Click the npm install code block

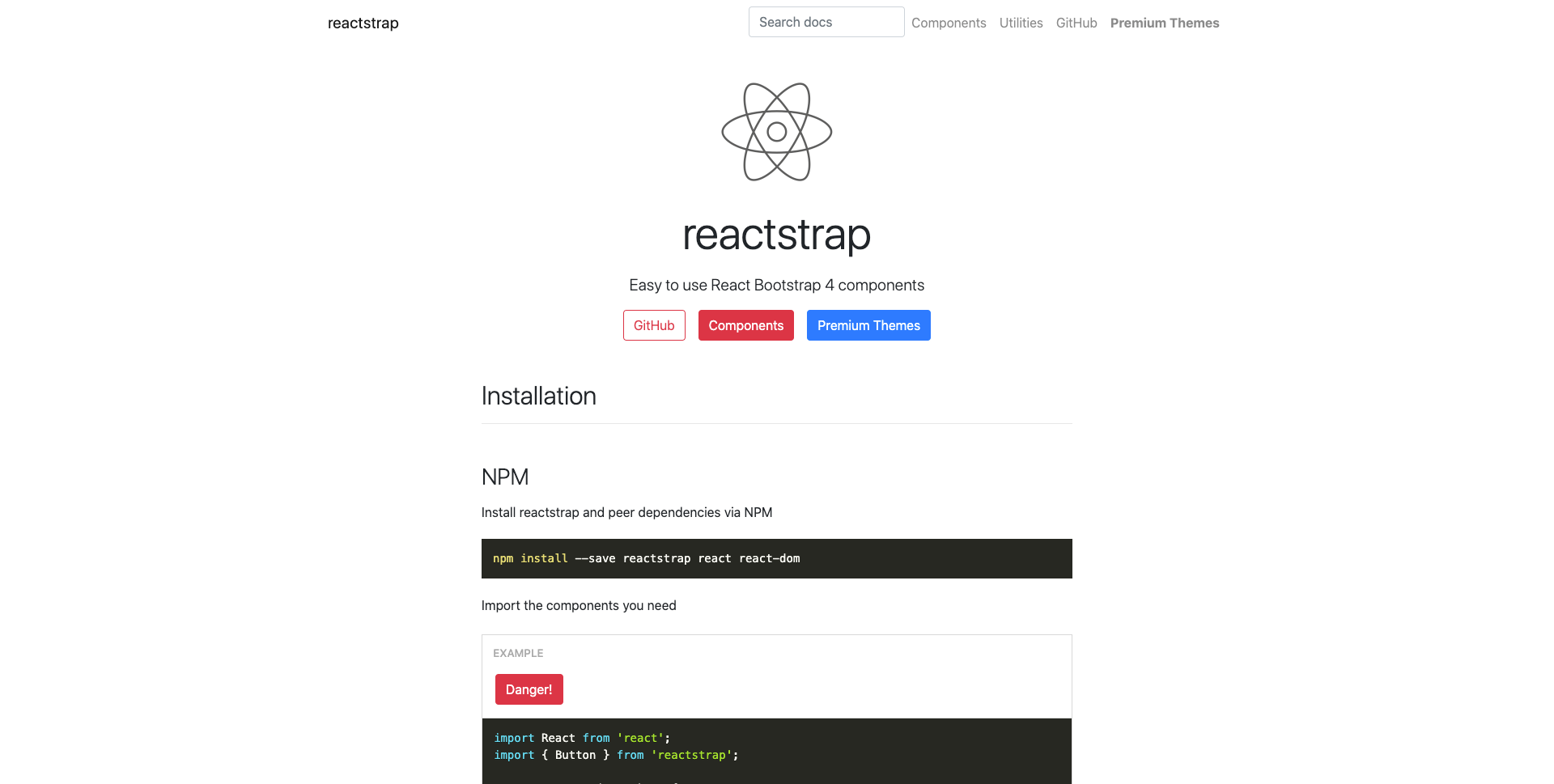[776, 558]
